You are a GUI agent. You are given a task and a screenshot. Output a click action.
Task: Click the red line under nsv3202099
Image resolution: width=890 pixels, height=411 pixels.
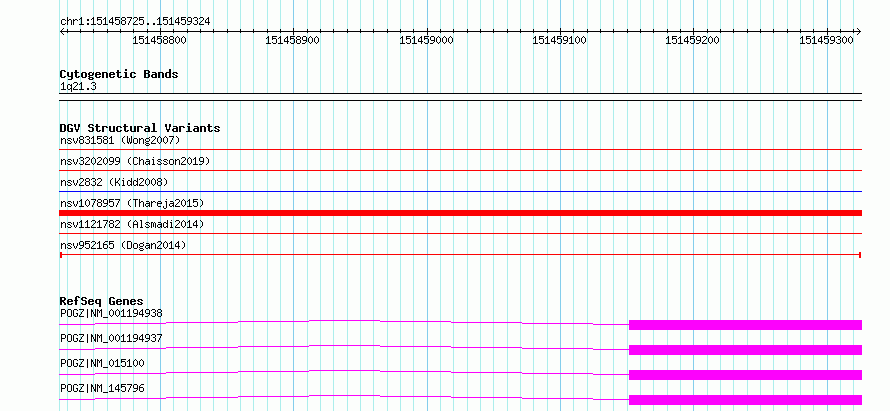point(460,170)
